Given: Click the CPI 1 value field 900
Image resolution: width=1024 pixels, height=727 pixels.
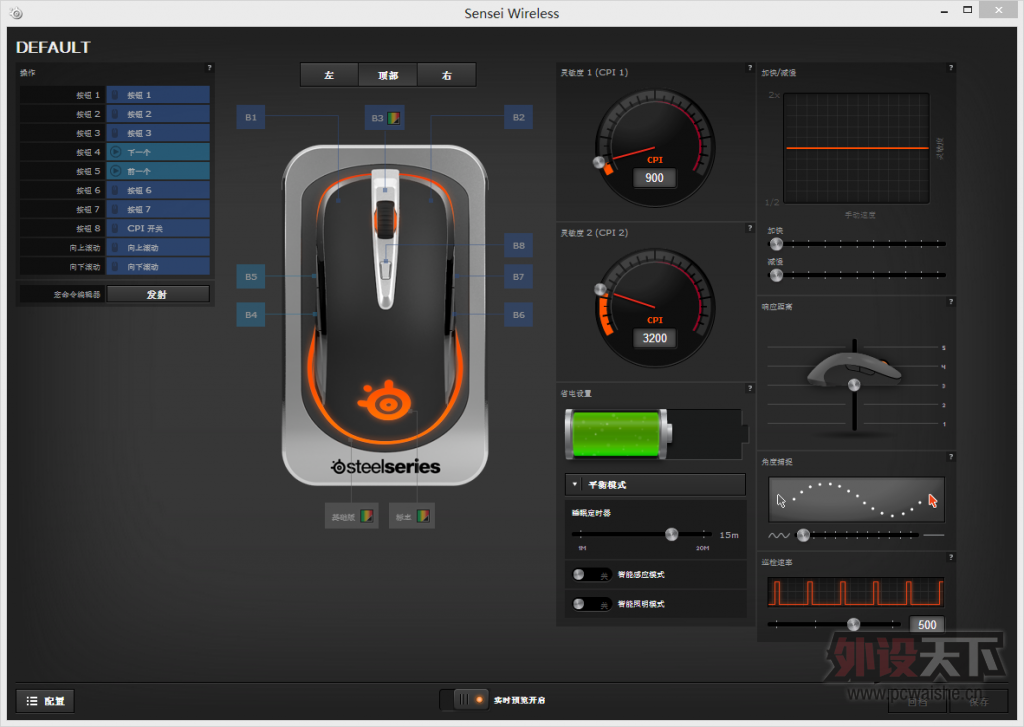Looking at the screenshot, I should click(x=654, y=178).
